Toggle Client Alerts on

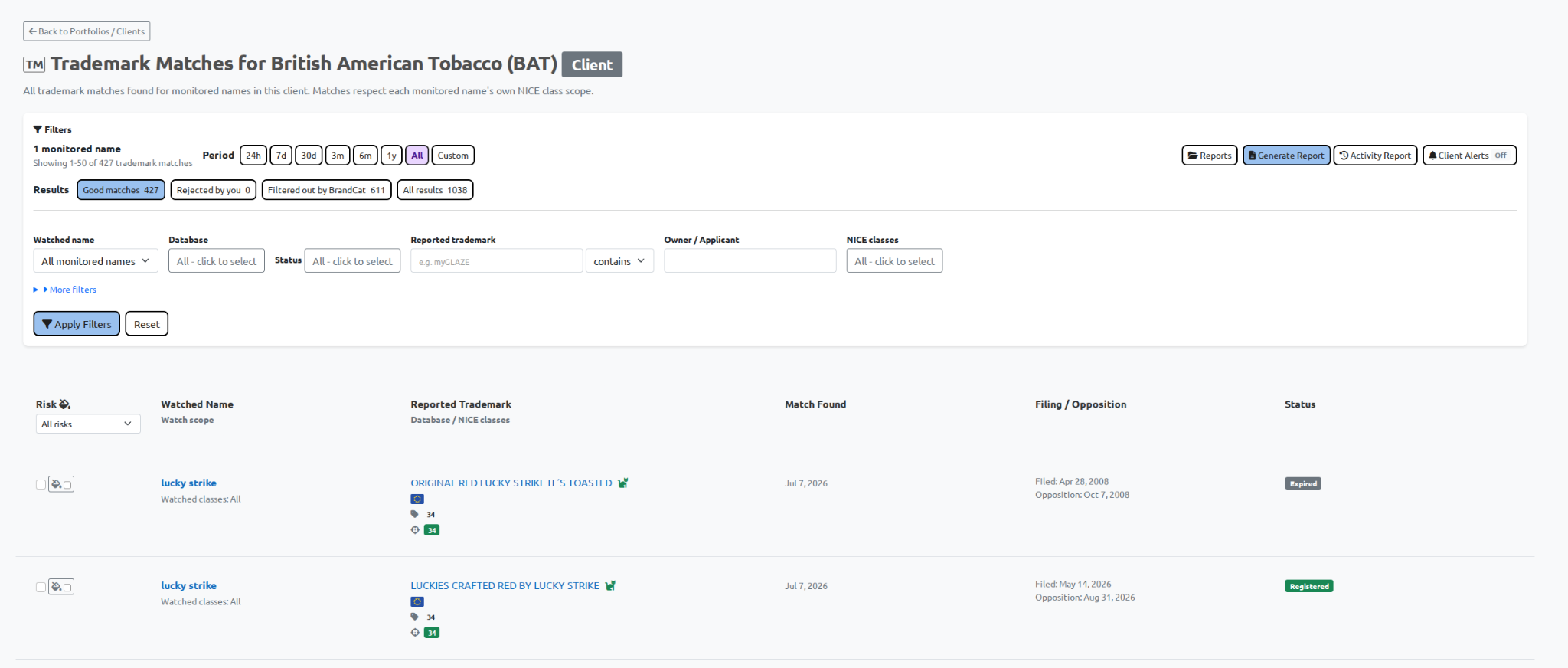(1469, 156)
